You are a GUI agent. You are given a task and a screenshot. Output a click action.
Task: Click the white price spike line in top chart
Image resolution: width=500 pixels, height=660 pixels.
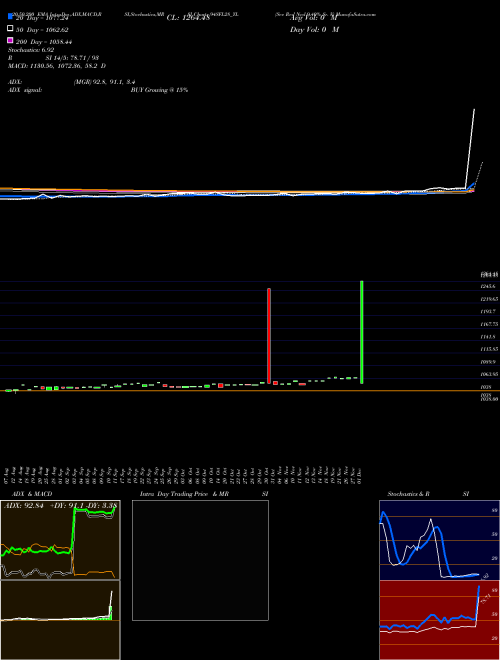coord(470,148)
